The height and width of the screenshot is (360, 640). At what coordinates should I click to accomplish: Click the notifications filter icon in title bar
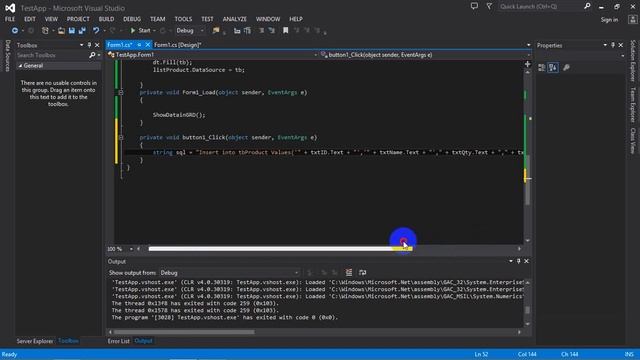coord(489,6)
